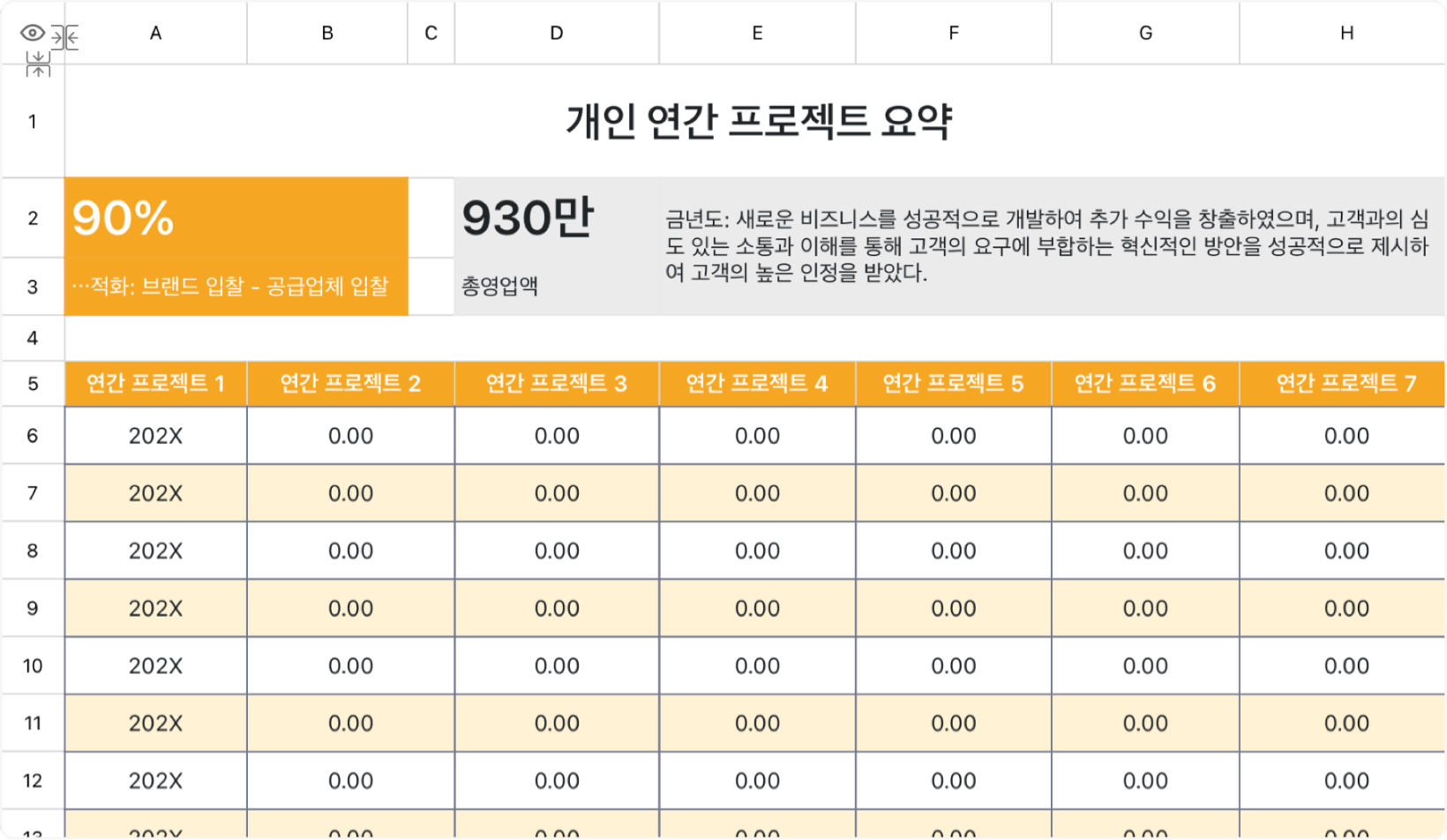Screen dimensions: 1447x840
Task: Select row 11 header
Action: pos(33,723)
